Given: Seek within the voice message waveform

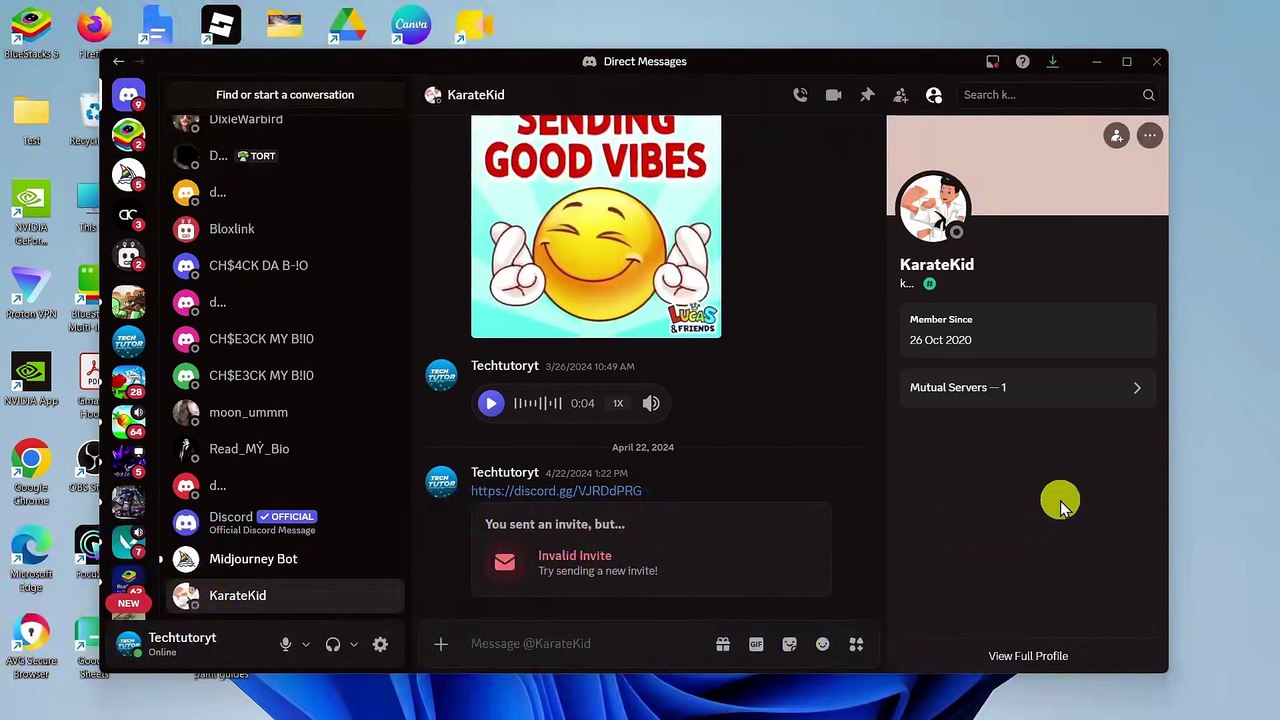Looking at the screenshot, I should pyautogui.click(x=538, y=403).
